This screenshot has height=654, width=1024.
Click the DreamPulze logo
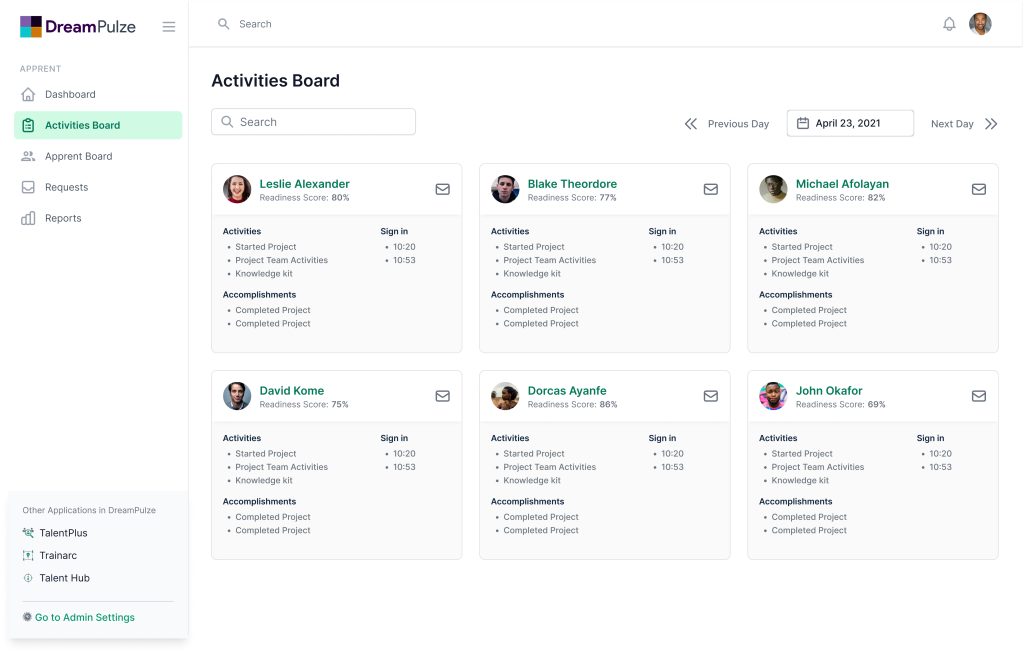tap(78, 27)
